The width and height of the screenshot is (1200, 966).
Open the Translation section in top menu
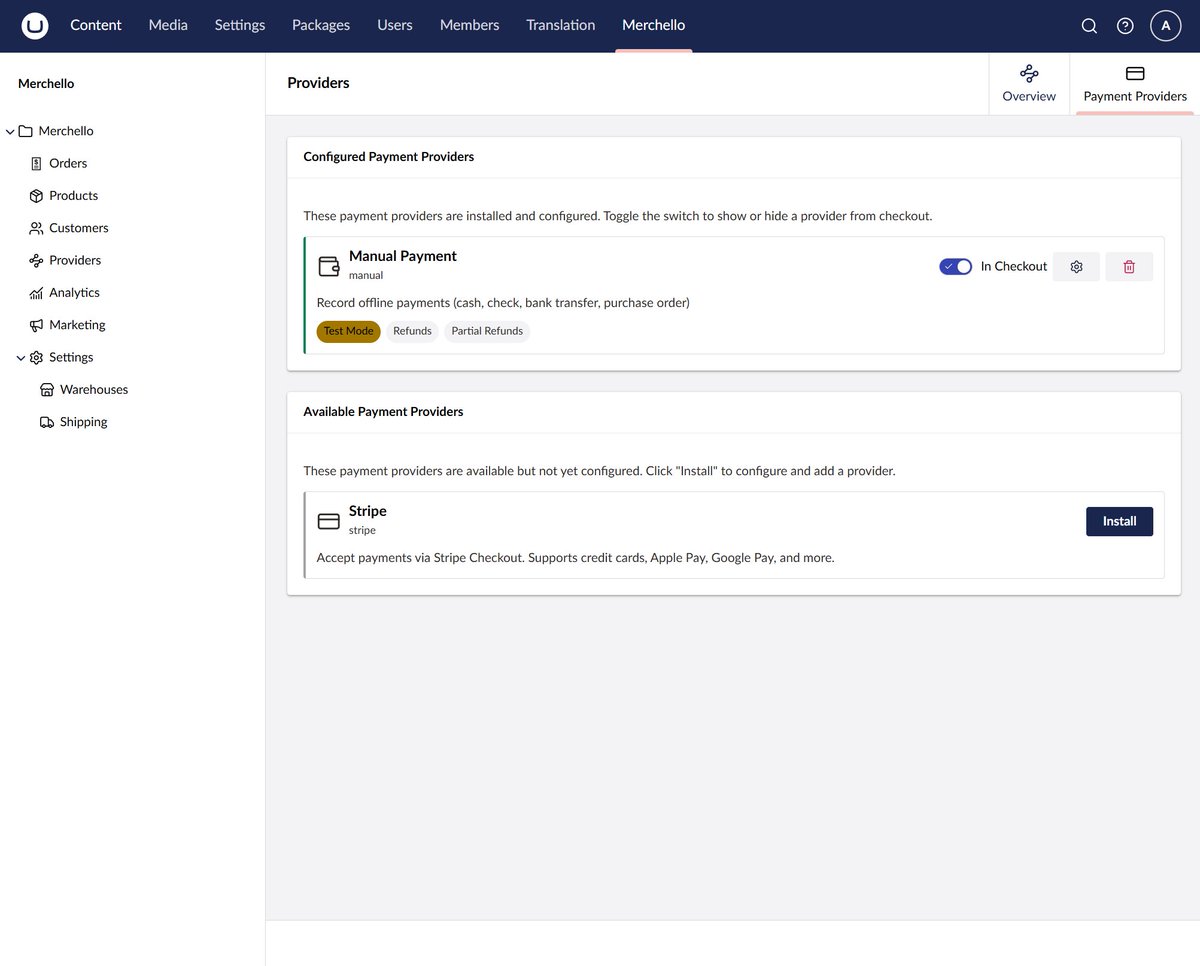point(560,25)
